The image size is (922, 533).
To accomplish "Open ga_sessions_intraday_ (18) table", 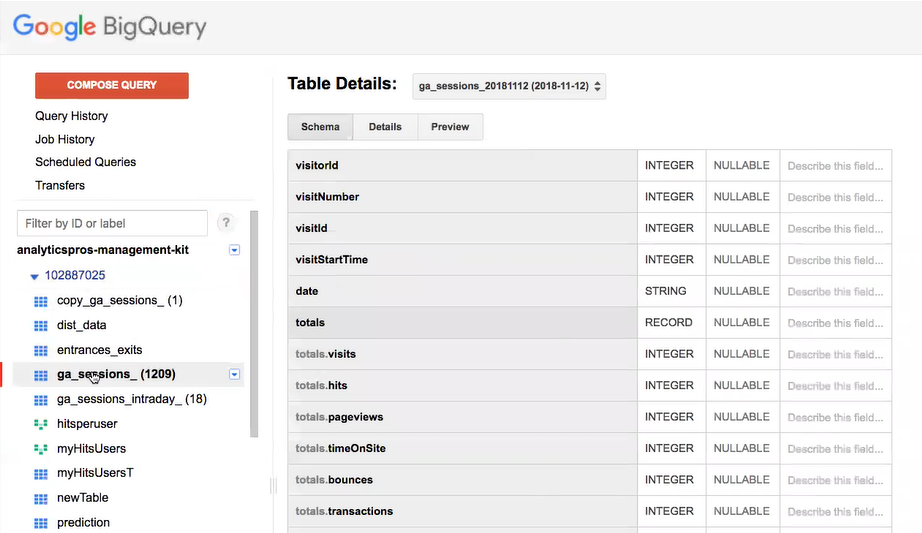I will (132, 399).
